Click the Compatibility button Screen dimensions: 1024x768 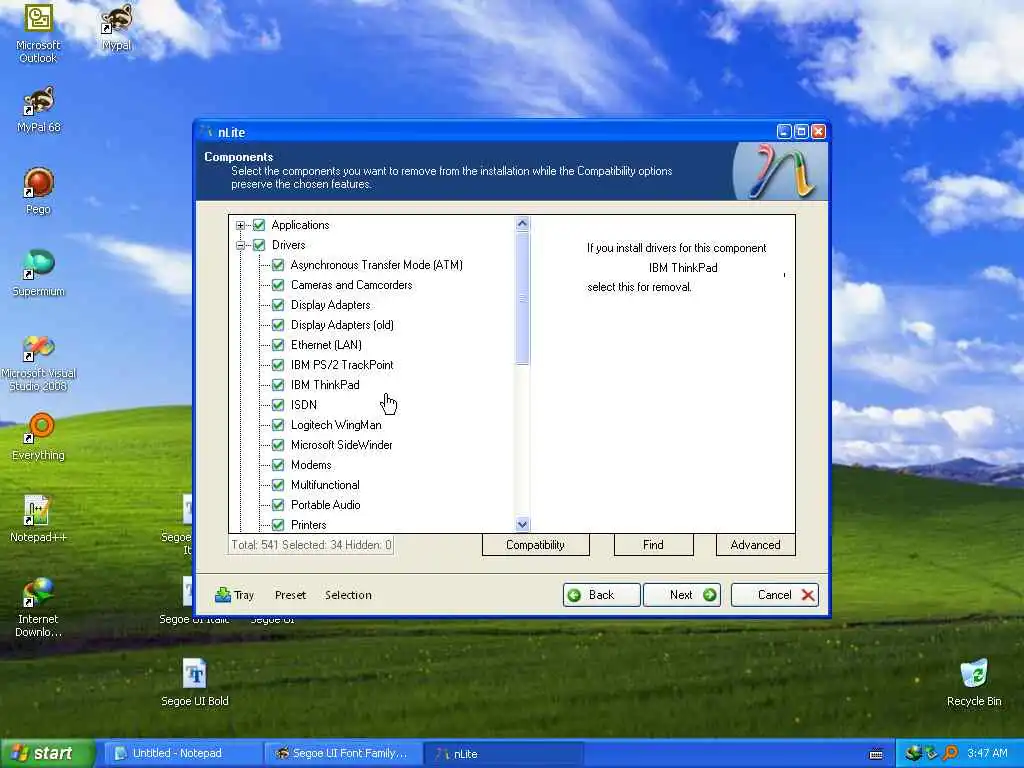point(536,545)
